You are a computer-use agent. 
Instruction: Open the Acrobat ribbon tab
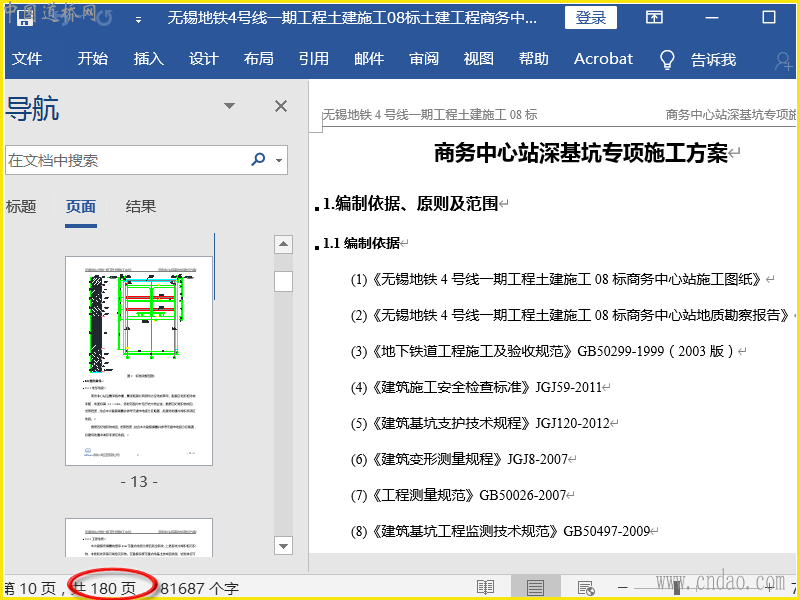click(x=604, y=59)
